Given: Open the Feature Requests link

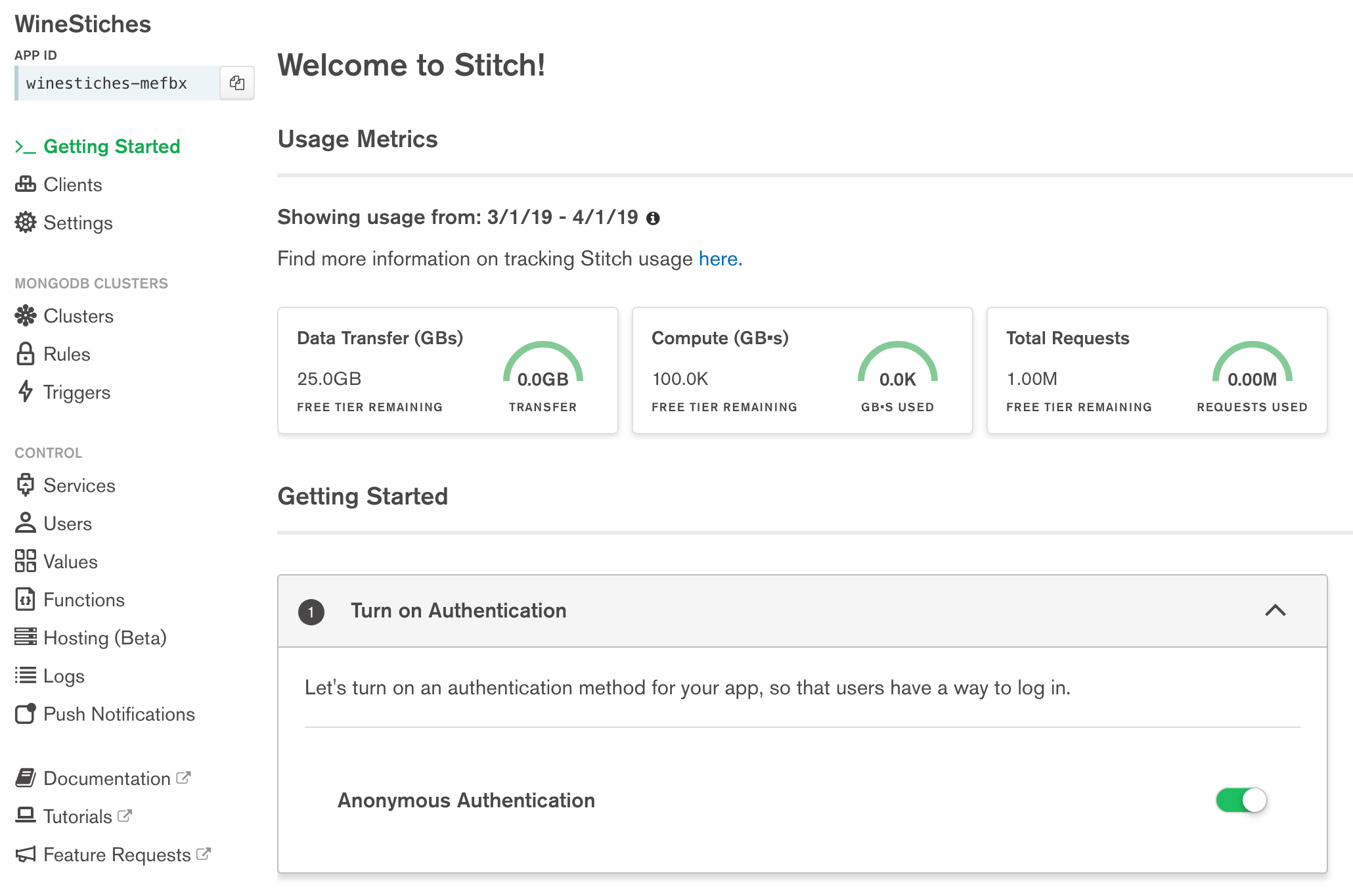Looking at the screenshot, I should point(117,855).
